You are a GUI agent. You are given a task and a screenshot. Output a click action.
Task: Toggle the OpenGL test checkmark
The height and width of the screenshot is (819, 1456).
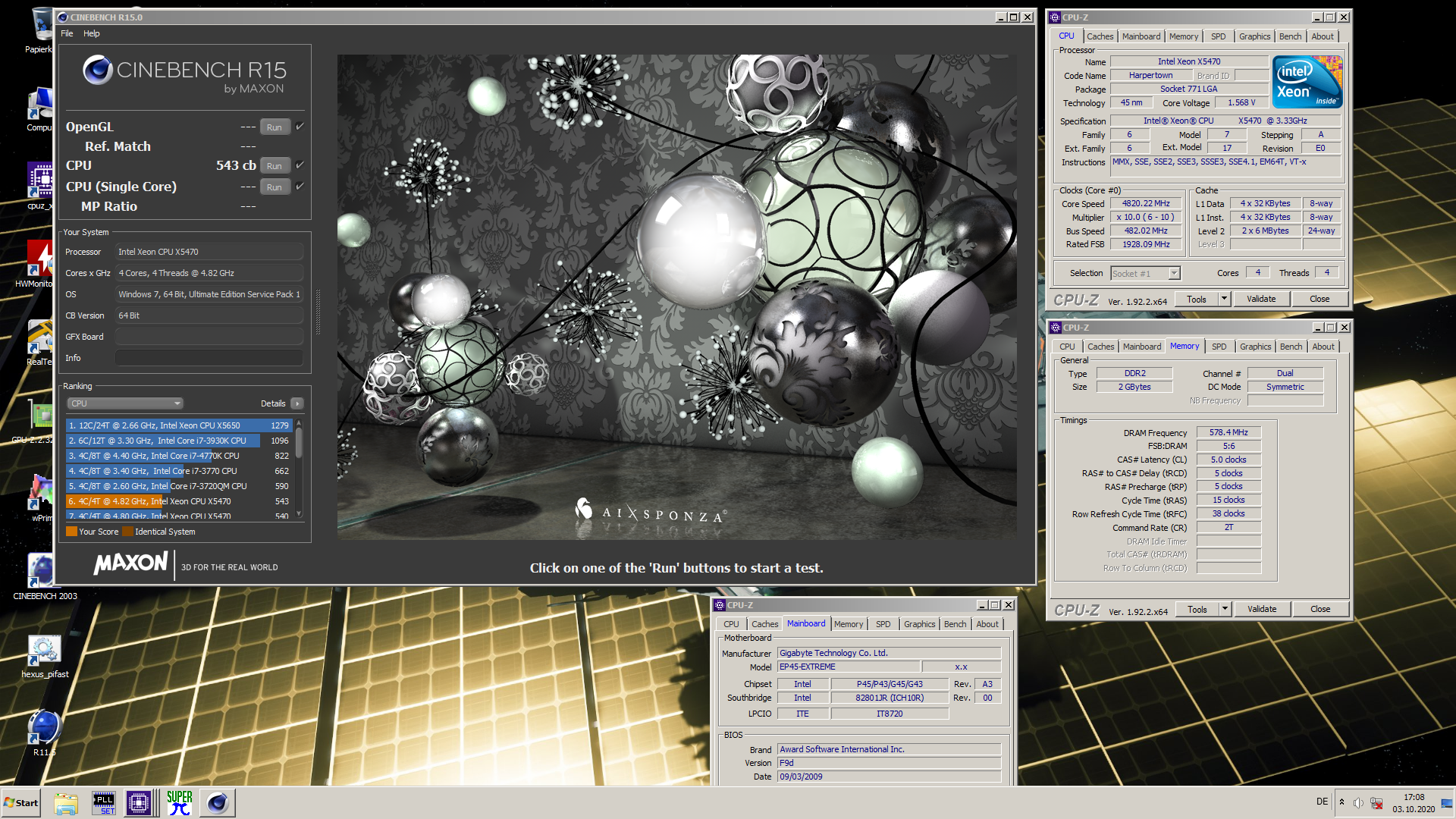coord(300,127)
